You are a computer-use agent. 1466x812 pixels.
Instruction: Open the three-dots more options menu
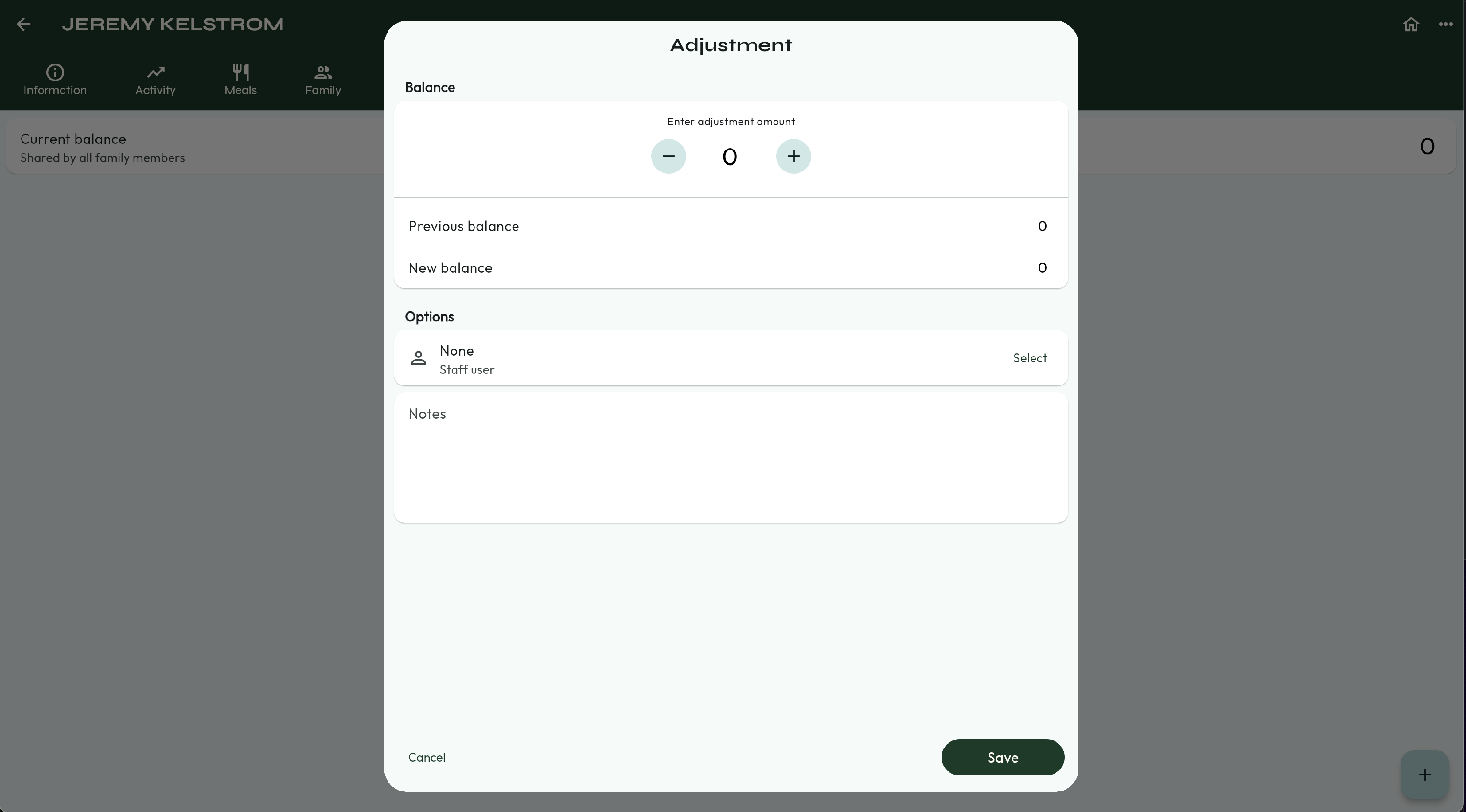pos(1445,24)
